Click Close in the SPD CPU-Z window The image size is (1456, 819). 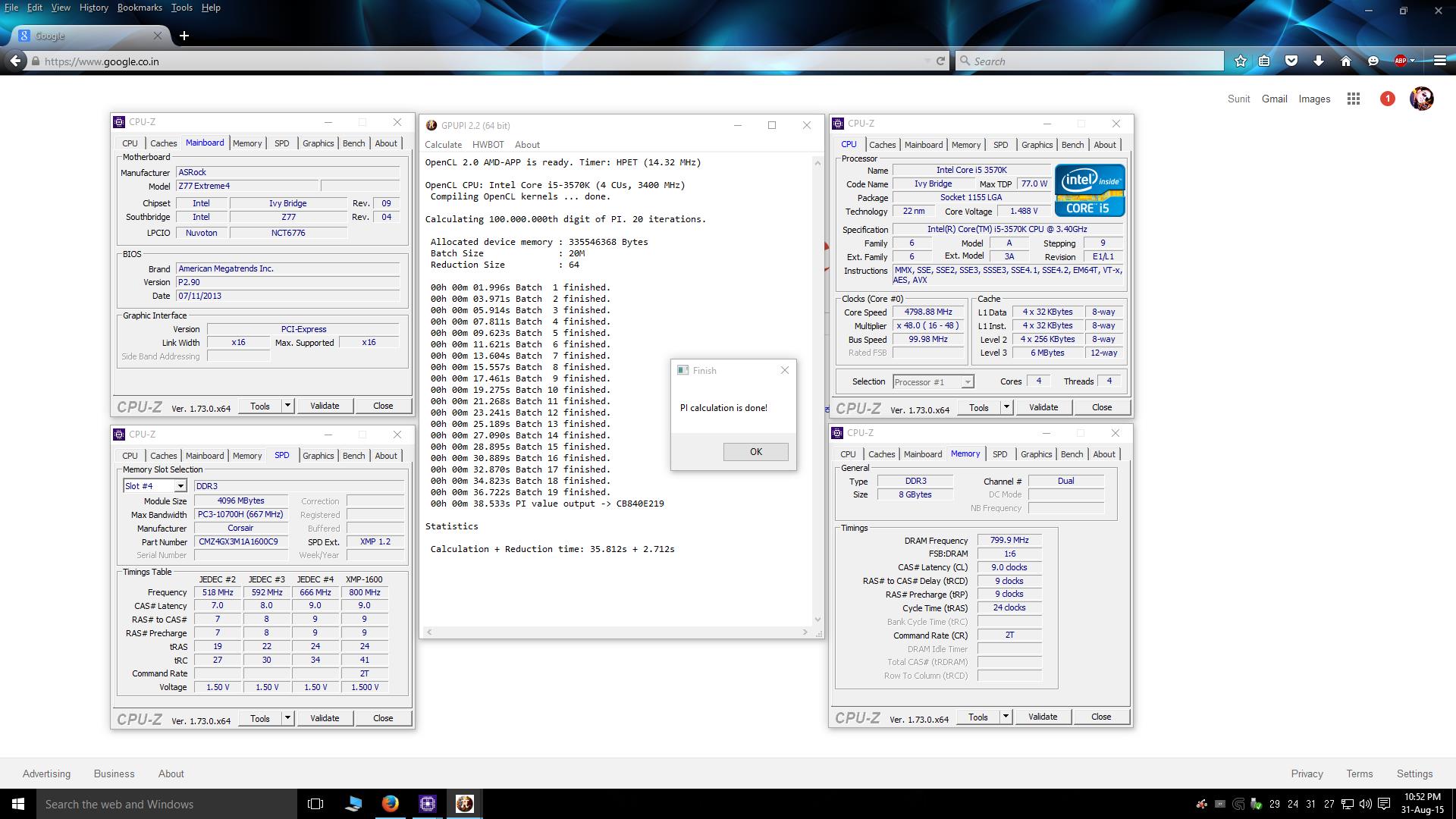pos(383,718)
